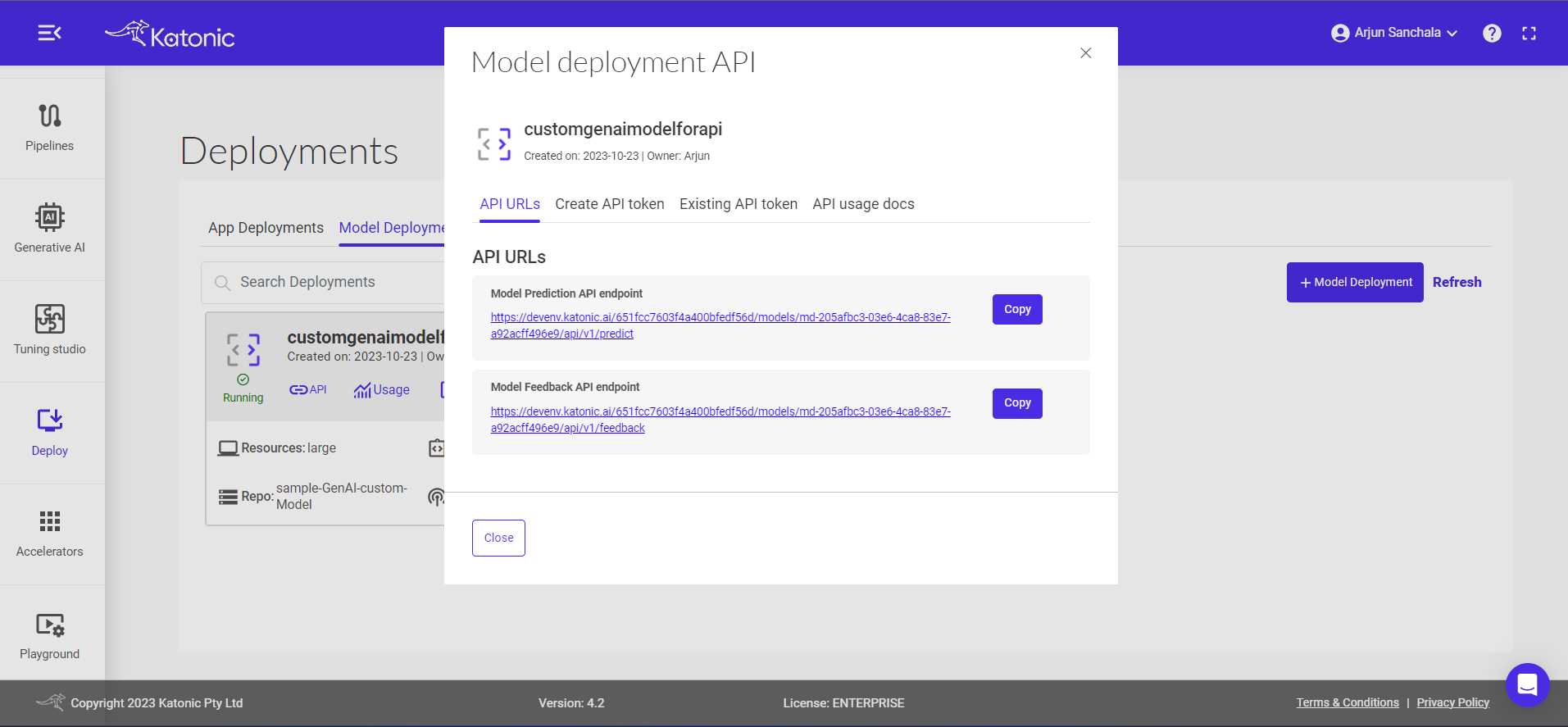Open the Model Feedback API endpoint link
The width and height of the screenshot is (1568, 727).
pyautogui.click(x=720, y=420)
